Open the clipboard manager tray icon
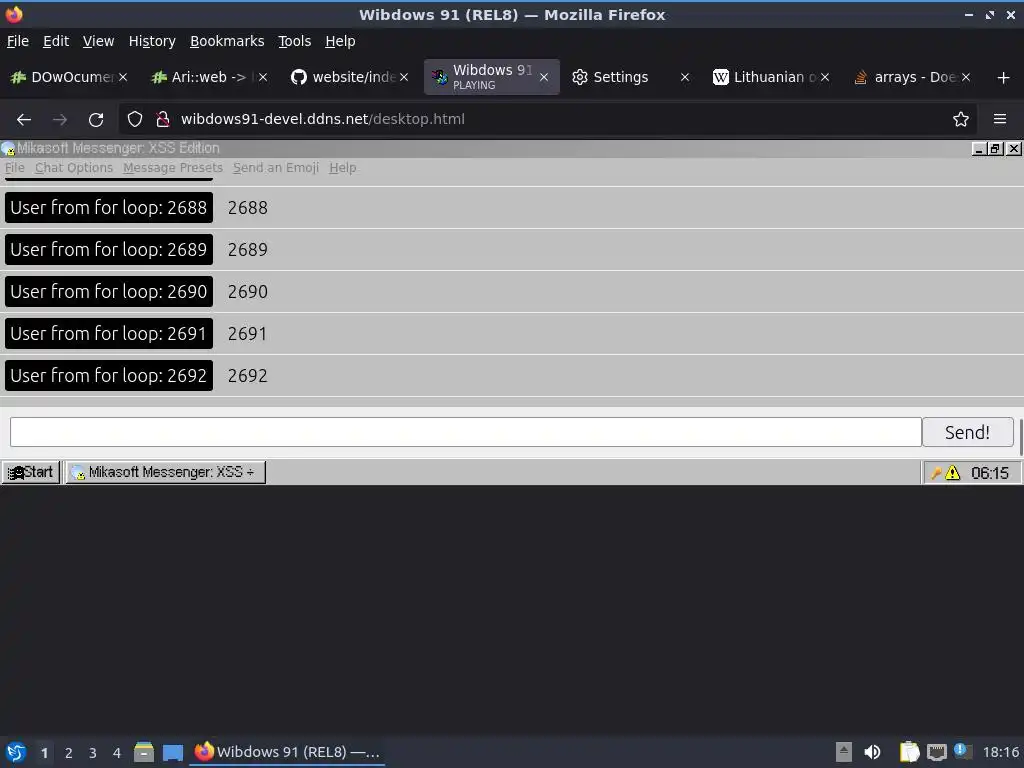 tap(909, 752)
